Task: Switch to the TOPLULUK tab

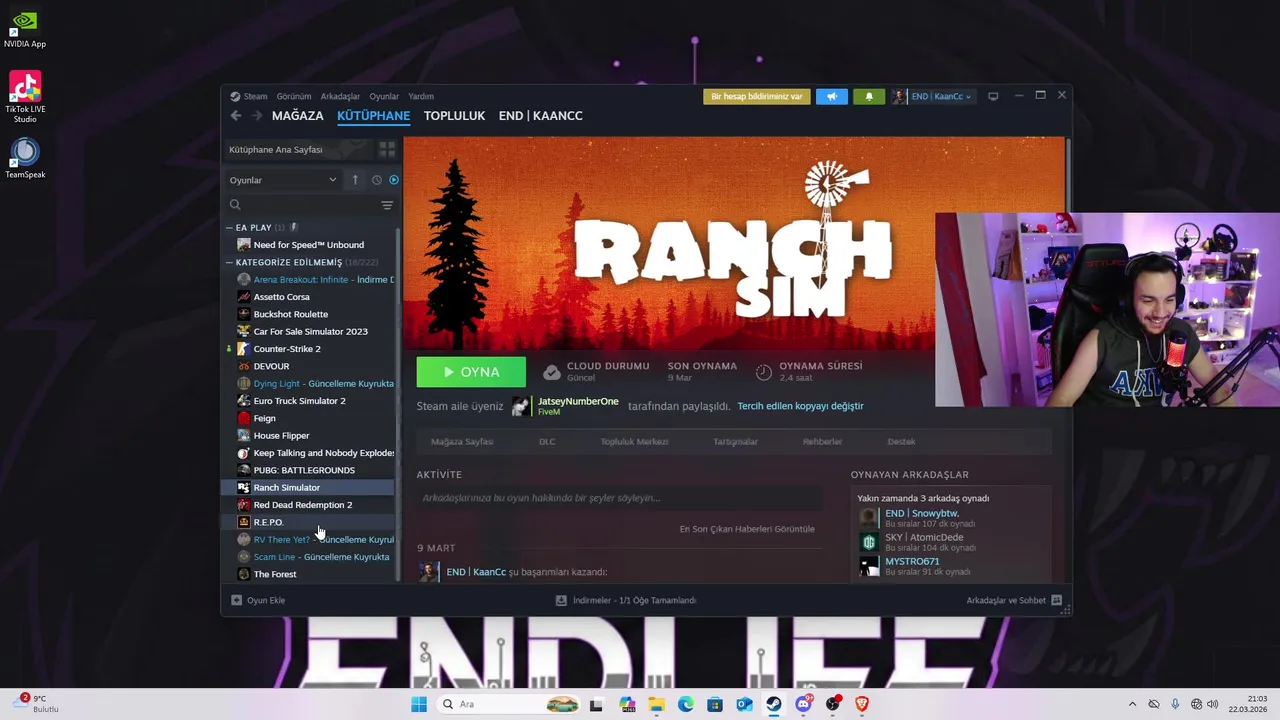Action: (x=454, y=116)
